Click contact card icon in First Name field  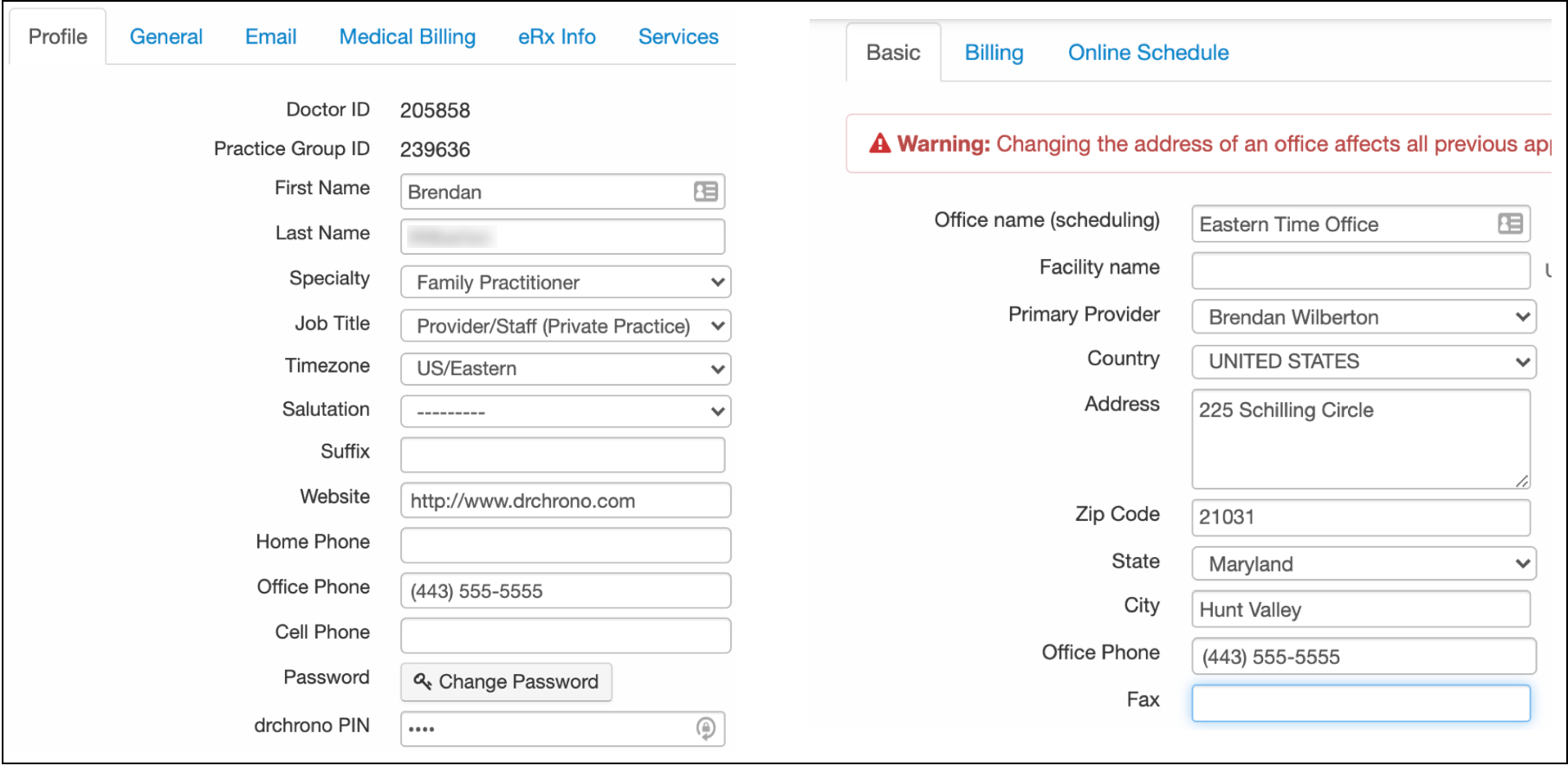pos(706,191)
